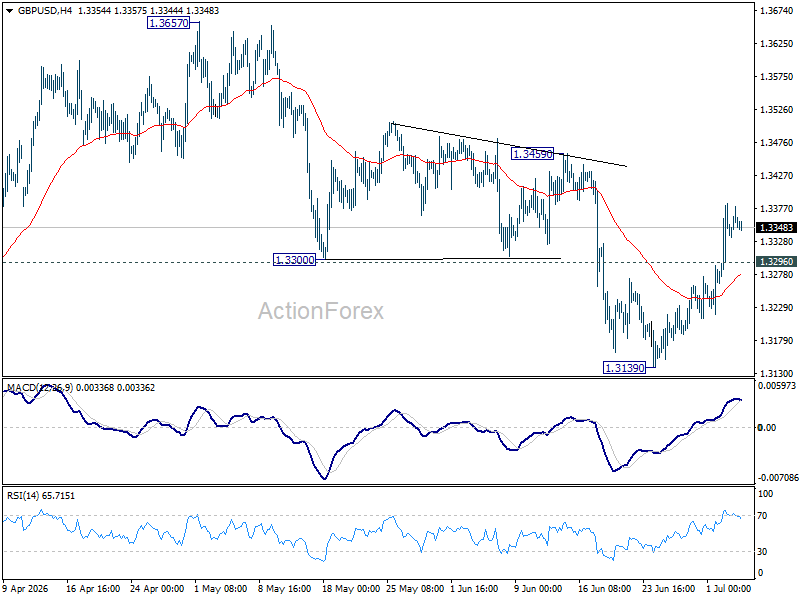Select the 1.31390 low price label
The height and width of the screenshot is (600, 800).
pyautogui.click(x=624, y=368)
